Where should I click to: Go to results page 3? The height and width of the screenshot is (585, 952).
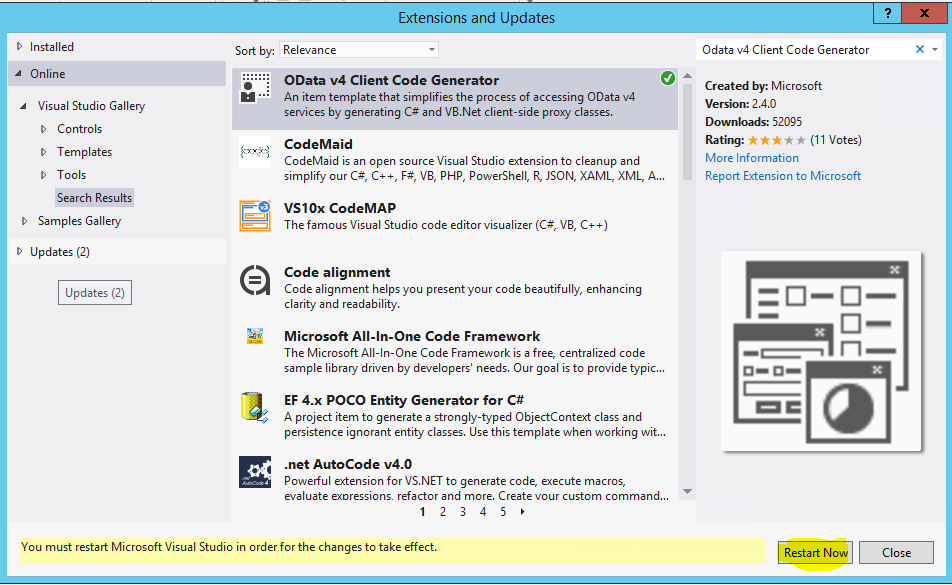click(x=463, y=512)
